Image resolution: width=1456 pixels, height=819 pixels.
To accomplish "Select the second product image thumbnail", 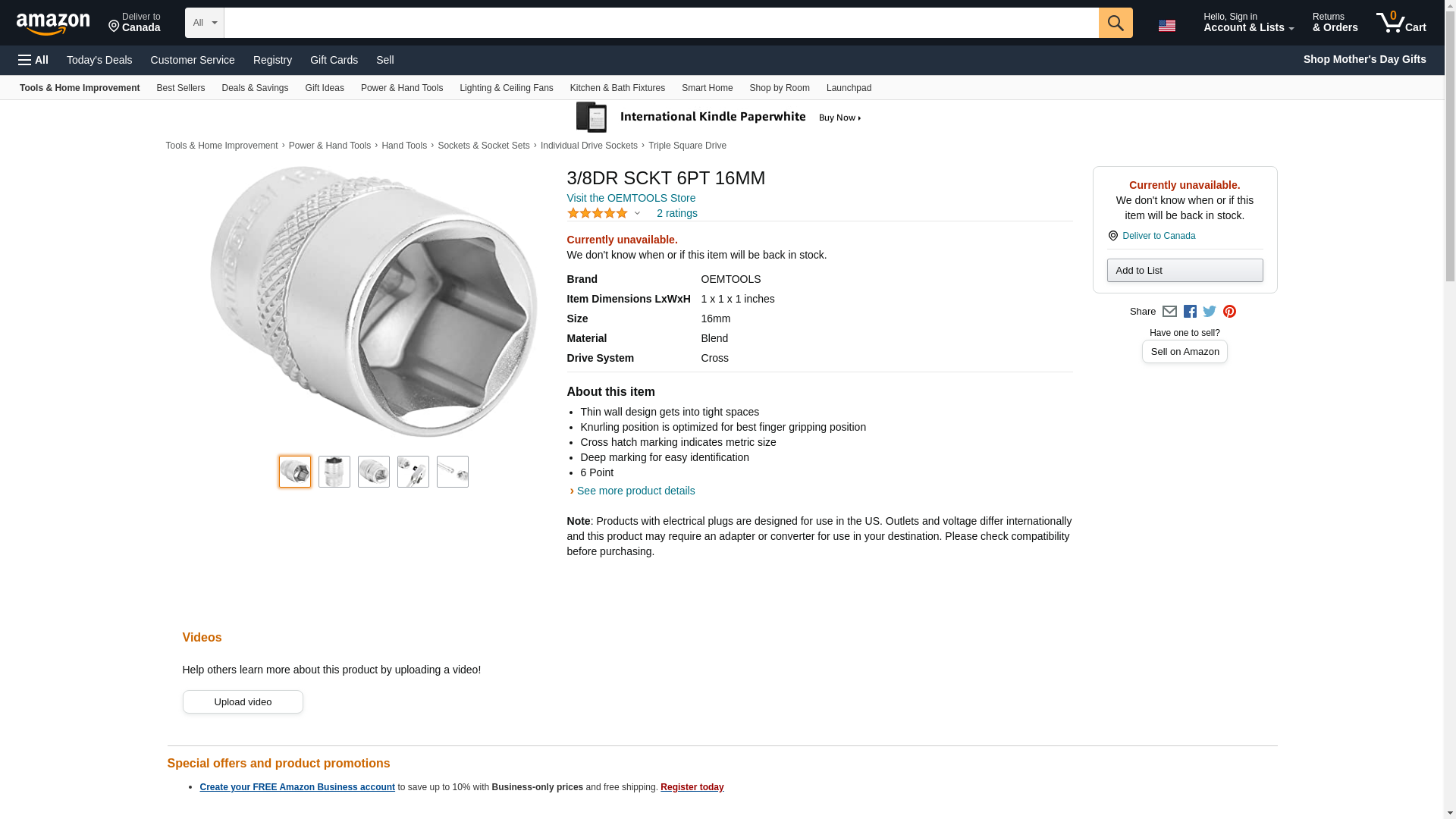I will pos(334,472).
